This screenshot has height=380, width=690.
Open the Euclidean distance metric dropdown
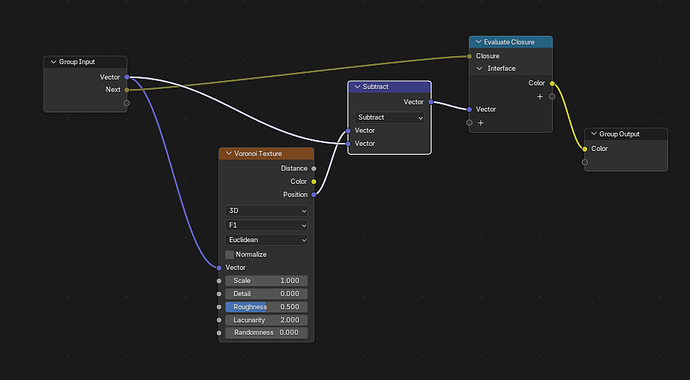click(x=266, y=240)
